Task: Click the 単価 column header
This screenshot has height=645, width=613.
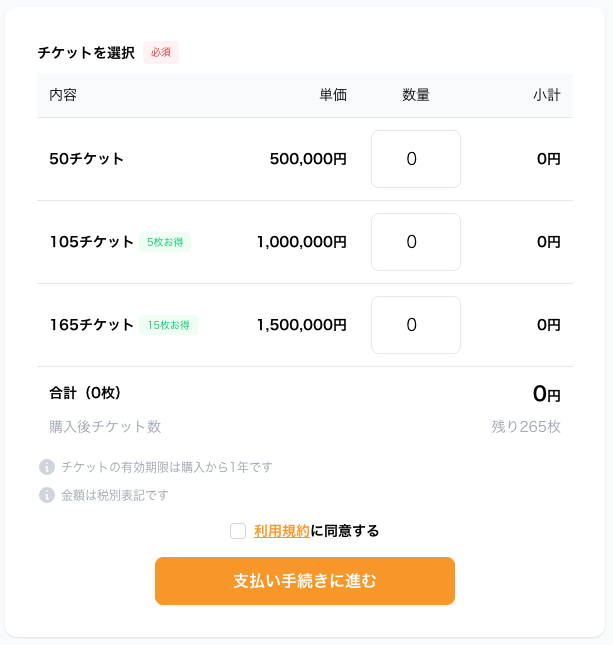Action: (332, 96)
